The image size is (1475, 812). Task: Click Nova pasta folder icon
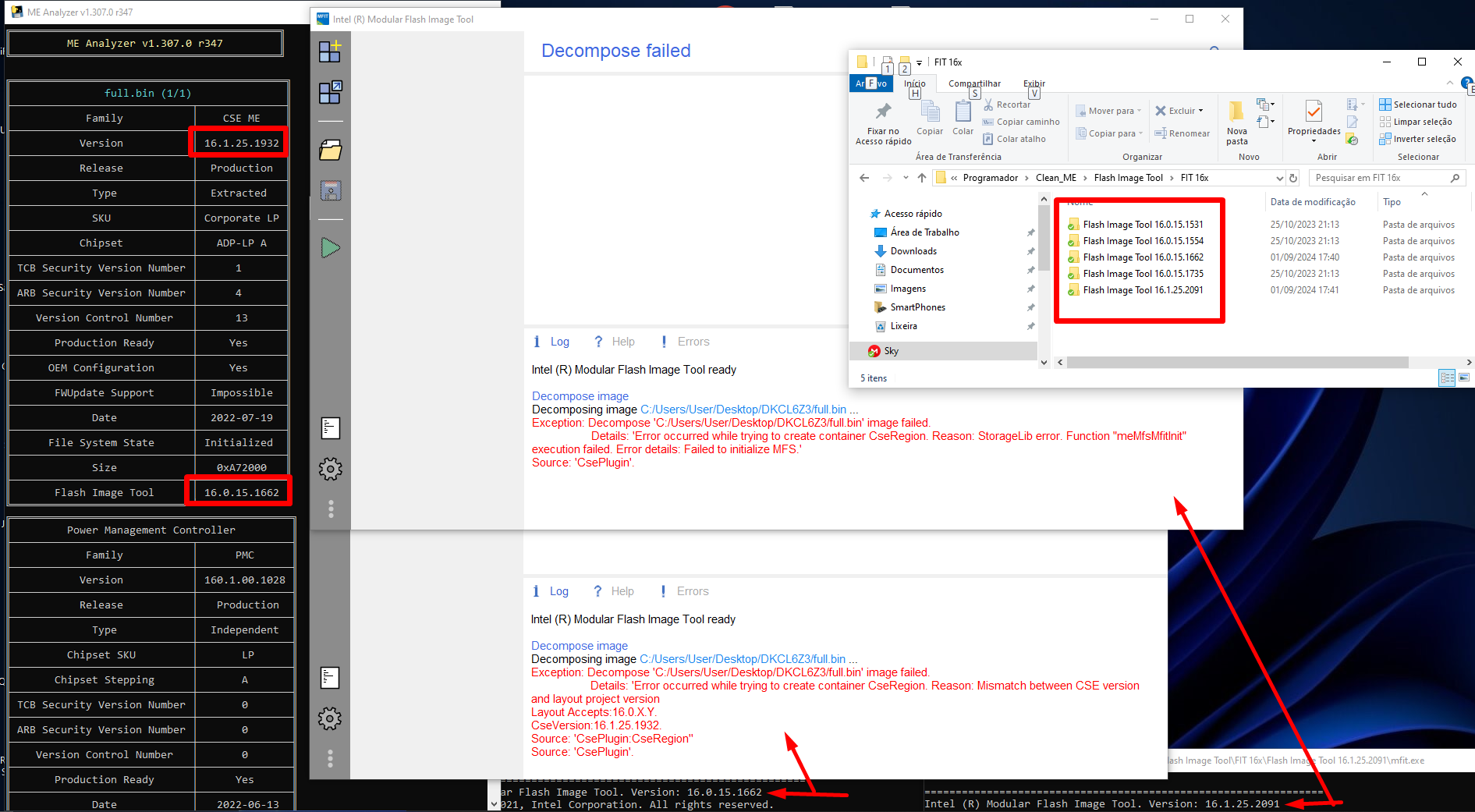pos(1236,112)
